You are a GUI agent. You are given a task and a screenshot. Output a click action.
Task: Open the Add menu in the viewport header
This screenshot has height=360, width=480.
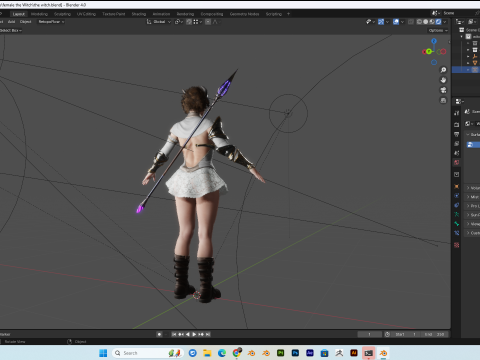click(x=12, y=22)
